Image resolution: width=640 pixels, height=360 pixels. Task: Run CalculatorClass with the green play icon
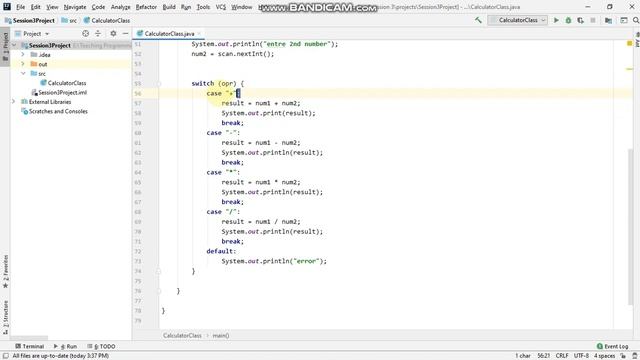coord(556,20)
